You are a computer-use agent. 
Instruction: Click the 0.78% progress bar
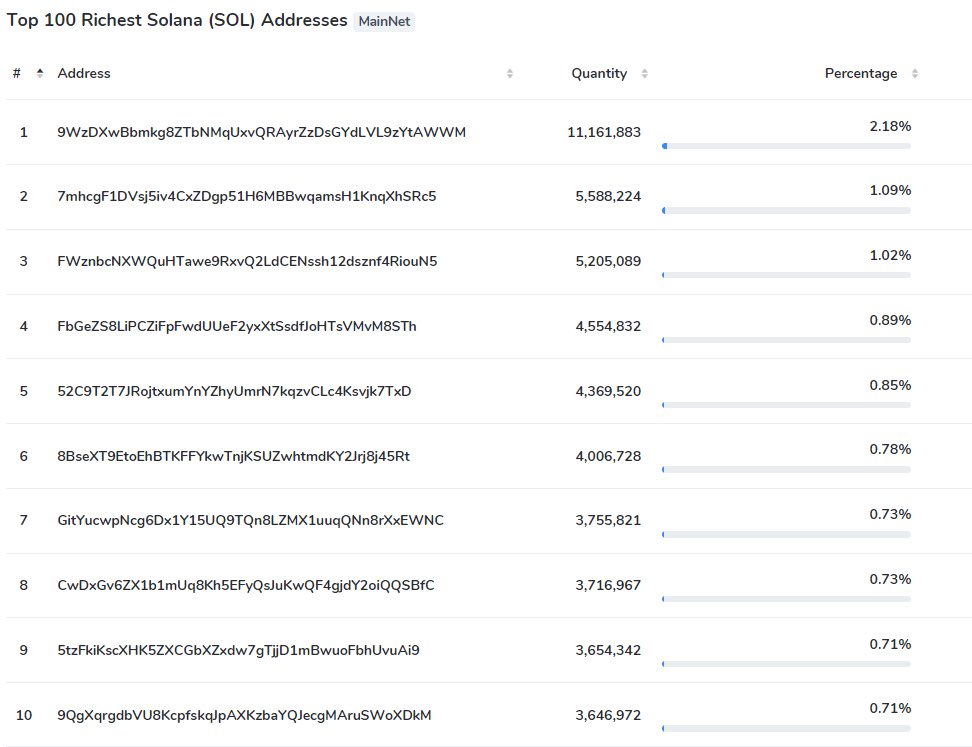coord(787,470)
